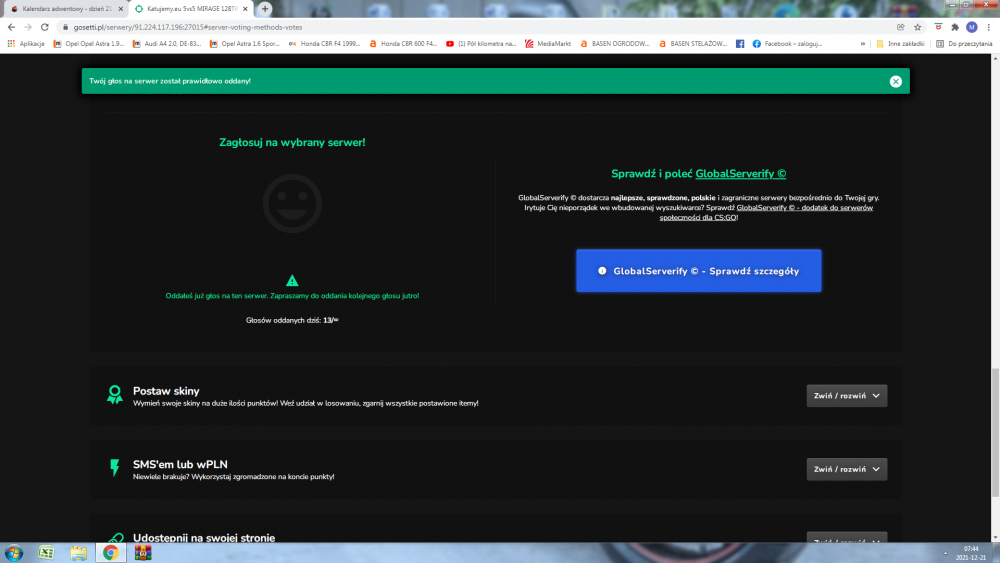1000x563 pixels.
Task: Switch to the Kalendarz adwentowy tab
Action: click(x=65, y=9)
